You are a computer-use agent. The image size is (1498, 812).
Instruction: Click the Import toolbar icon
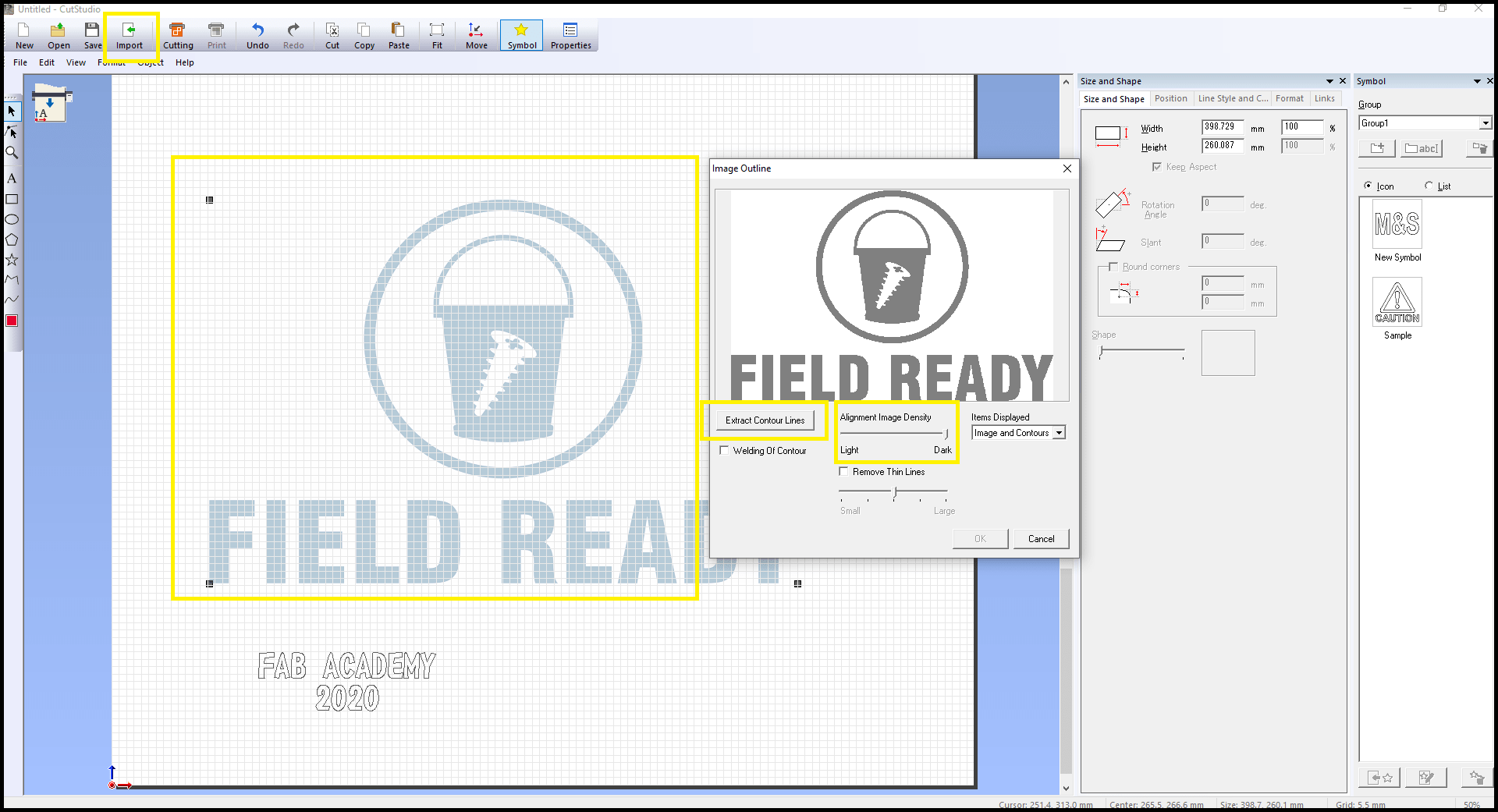pyautogui.click(x=130, y=35)
